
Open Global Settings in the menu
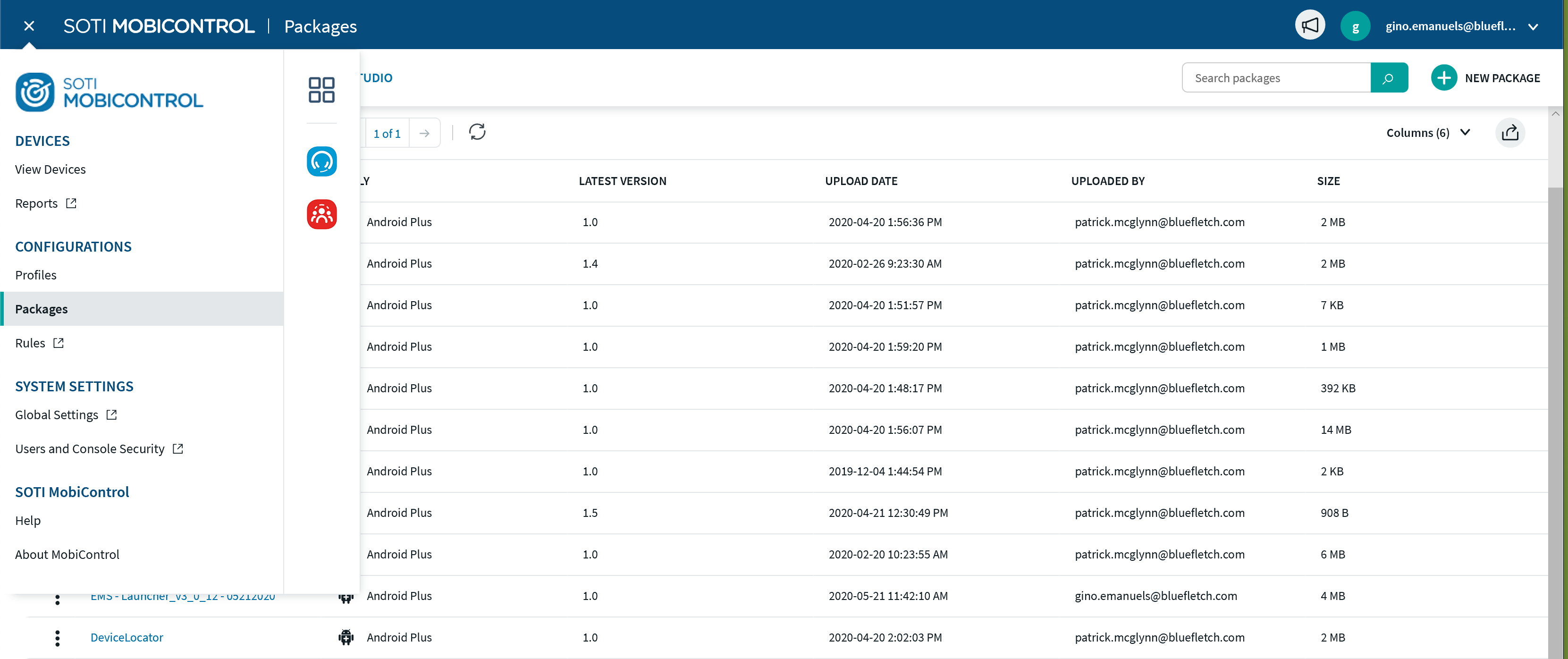pyautogui.click(x=57, y=415)
